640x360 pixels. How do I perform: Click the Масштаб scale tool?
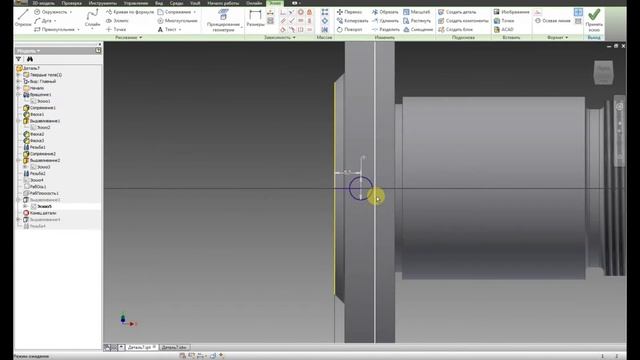pos(416,12)
